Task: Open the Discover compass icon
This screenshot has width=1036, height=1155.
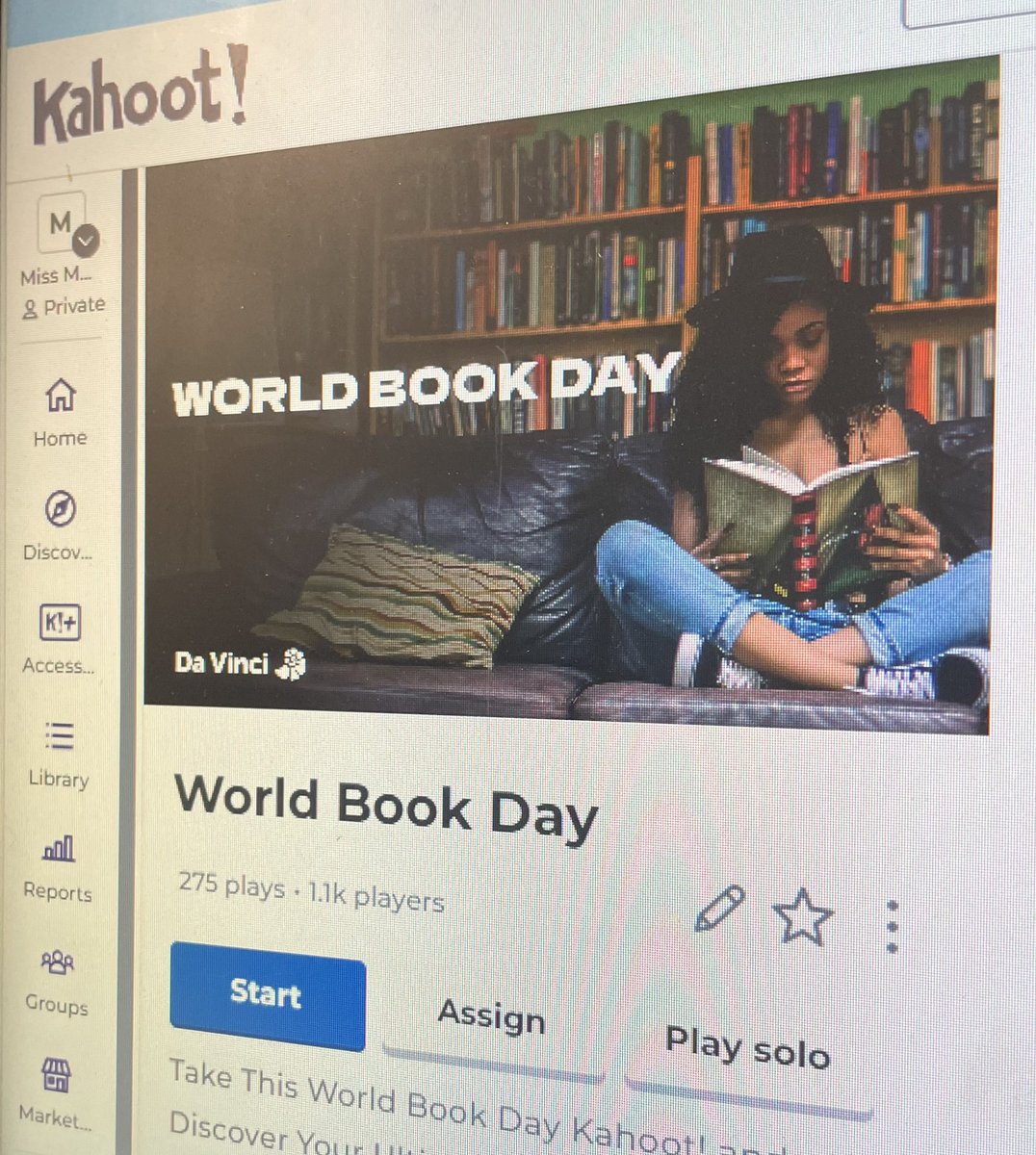Action: [60, 508]
